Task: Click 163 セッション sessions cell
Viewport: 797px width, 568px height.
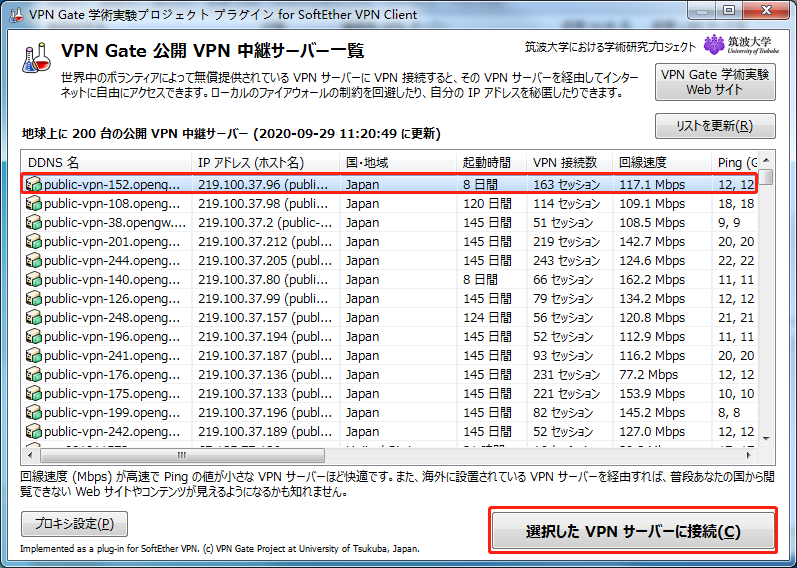Action: 567,184
